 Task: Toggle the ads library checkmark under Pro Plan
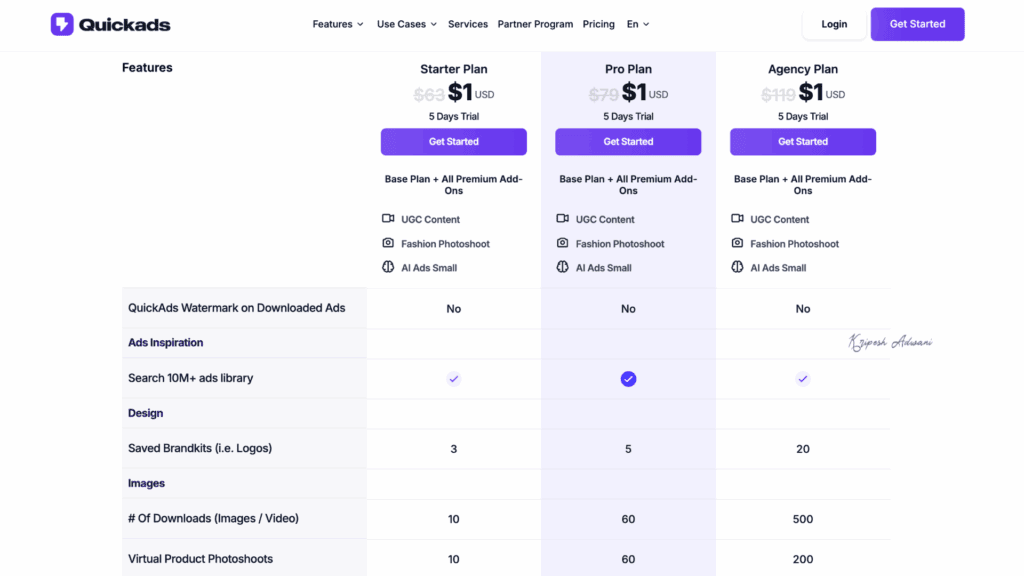coord(628,378)
